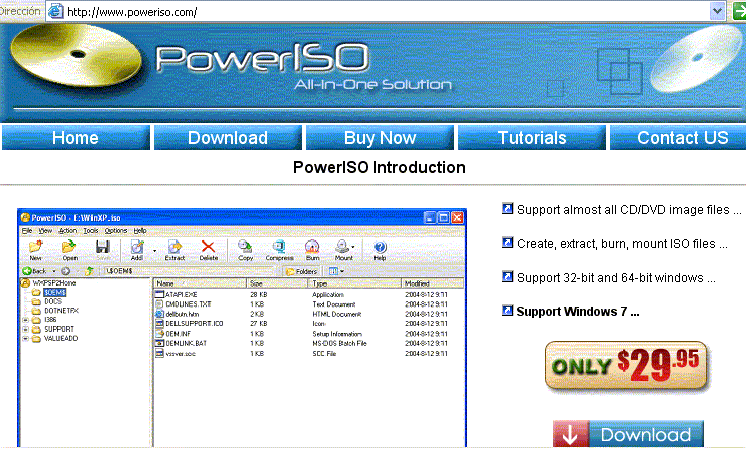
Task: Open the Tools menu
Action: (90, 231)
